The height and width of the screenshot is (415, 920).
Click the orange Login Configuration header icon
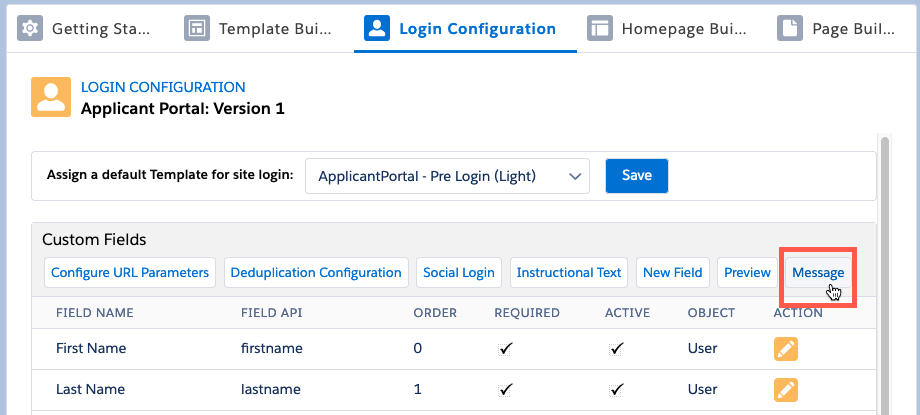coord(50,98)
